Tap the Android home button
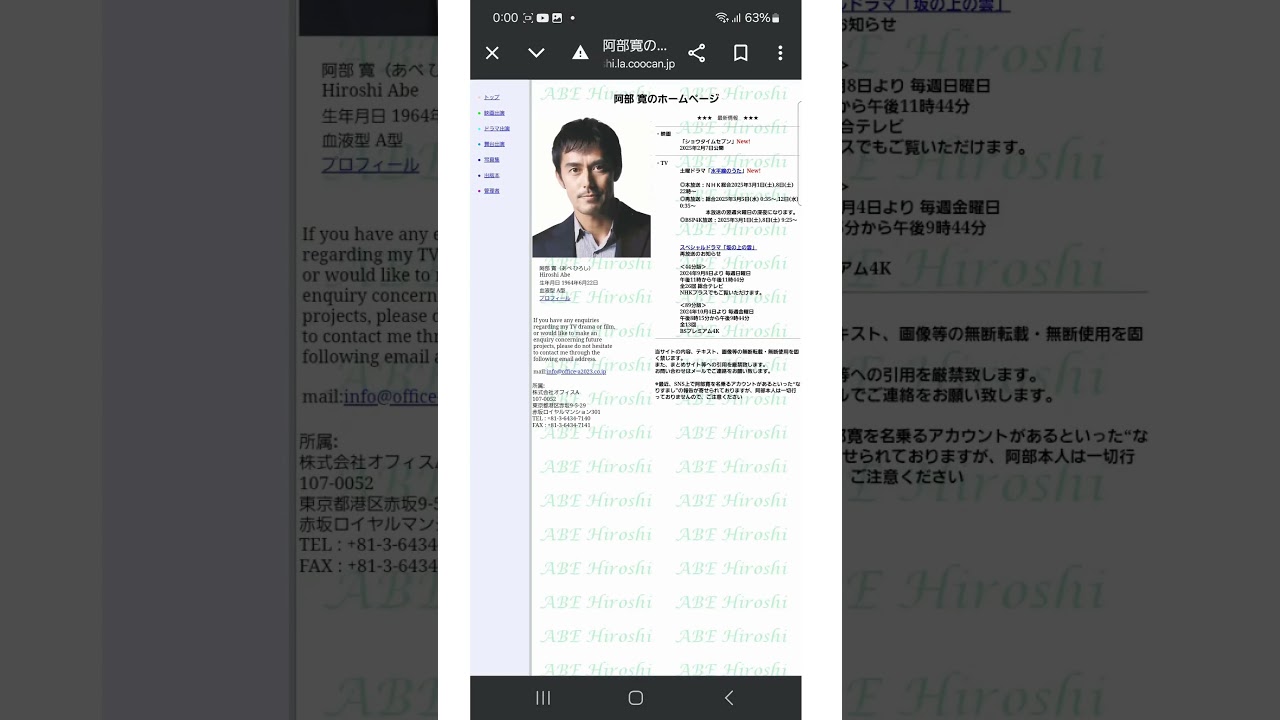Image resolution: width=1280 pixels, height=720 pixels. point(635,698)
